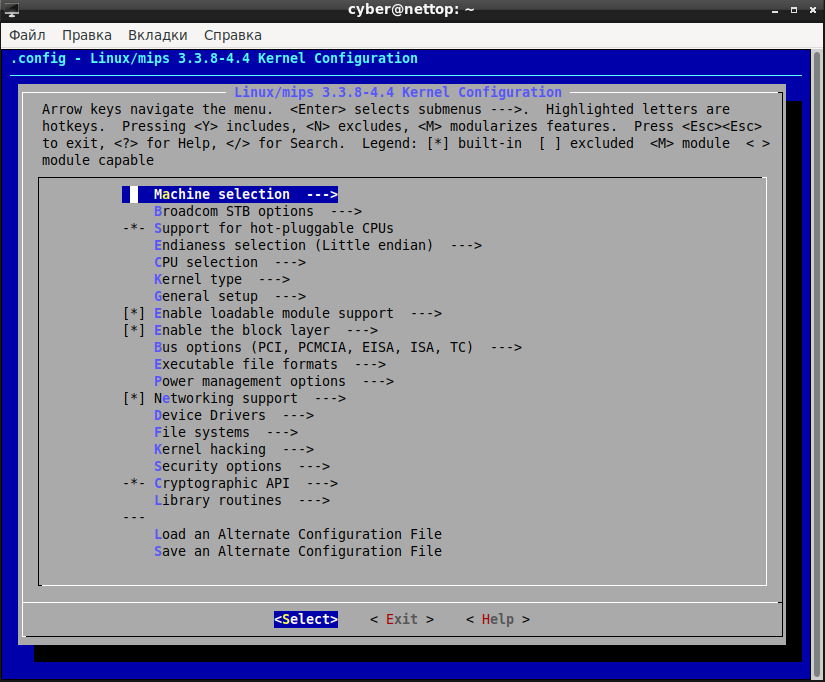Click the terminal vertical scrollbar
The height and width of the screenshot is (682, 825).
pyautogui.click(x=817, y=364)
